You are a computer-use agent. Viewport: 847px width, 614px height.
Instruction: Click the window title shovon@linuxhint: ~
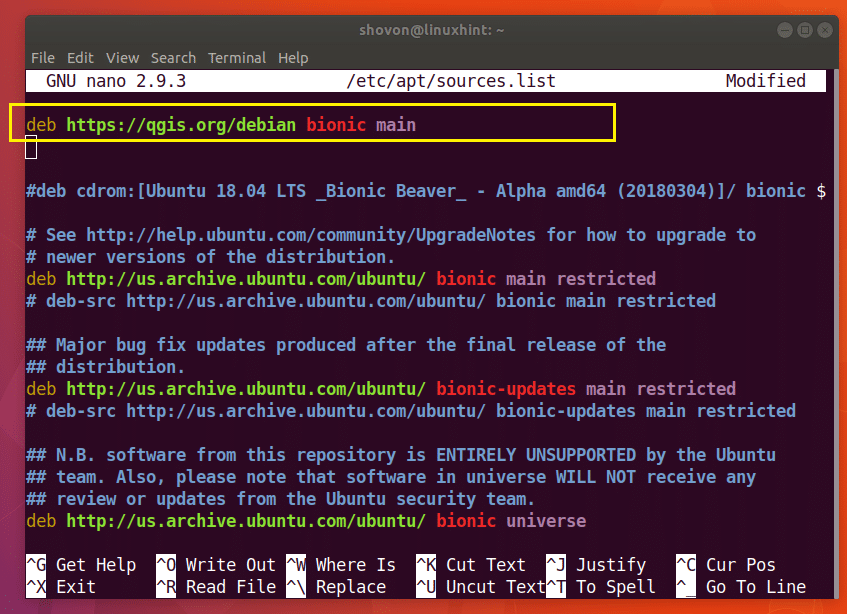[x=431, y=30]
